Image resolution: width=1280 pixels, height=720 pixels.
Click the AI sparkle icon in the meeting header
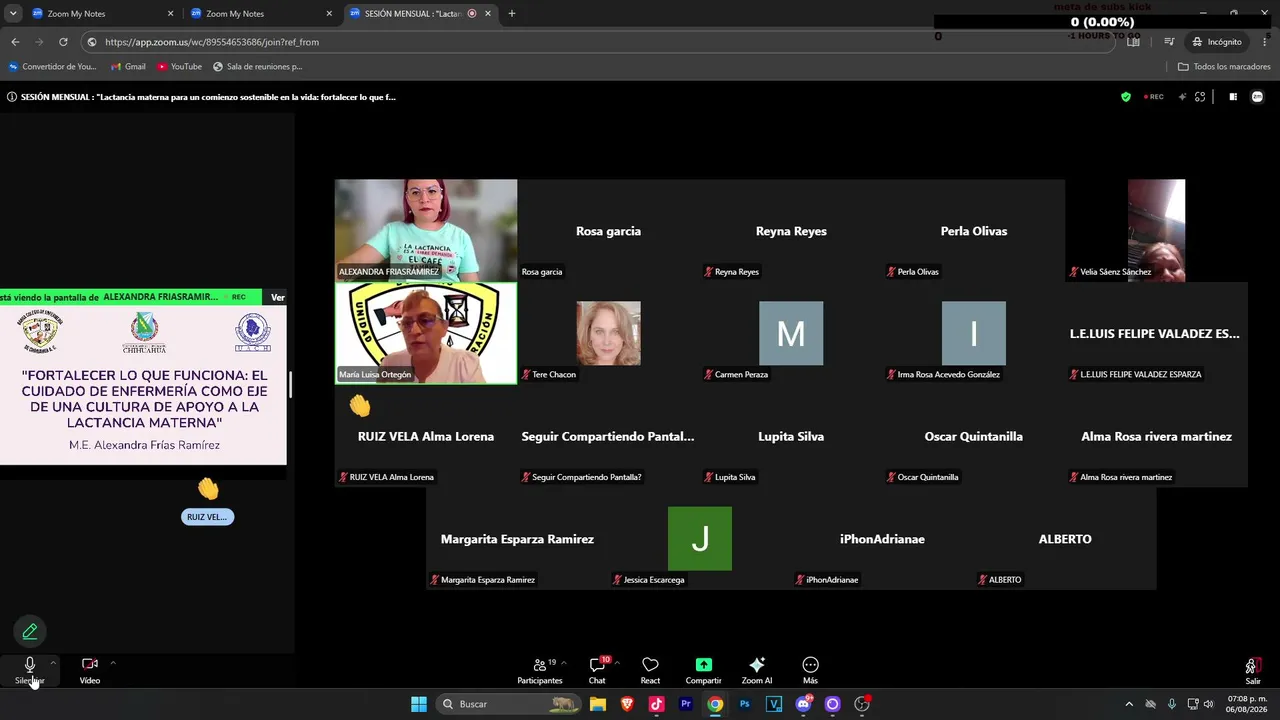click(1182, 97)
